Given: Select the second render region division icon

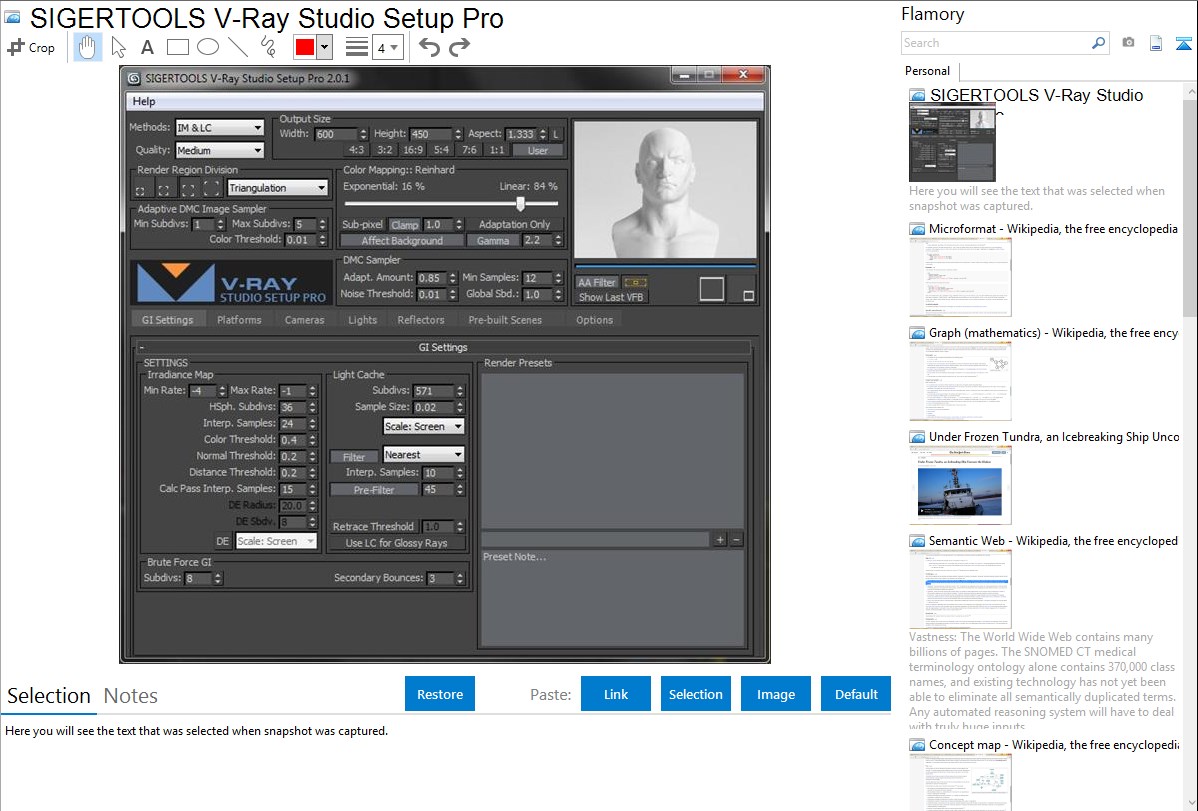Looking at the screenshot, I should pyautogui.click(x=164, y=188).
